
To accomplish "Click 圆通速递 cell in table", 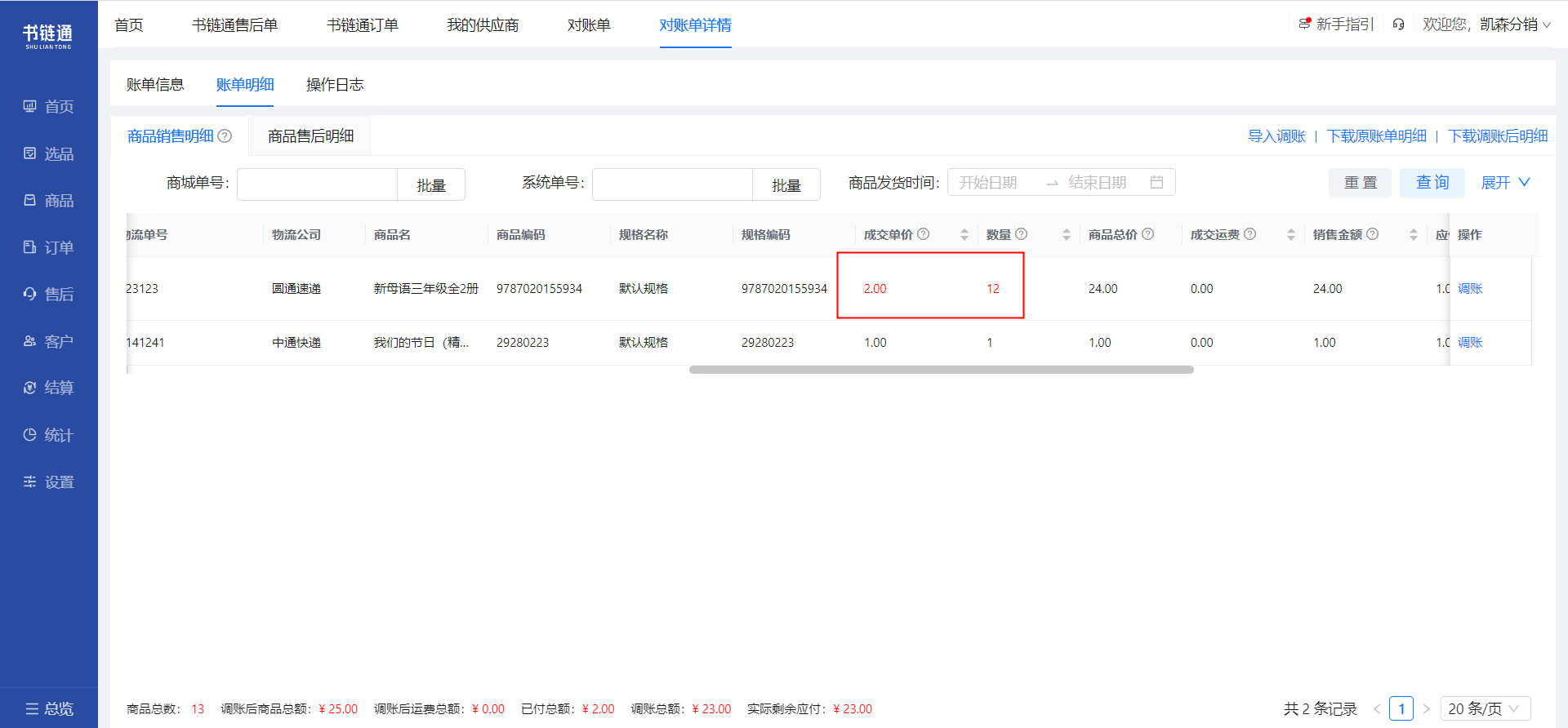I will 296,289.
